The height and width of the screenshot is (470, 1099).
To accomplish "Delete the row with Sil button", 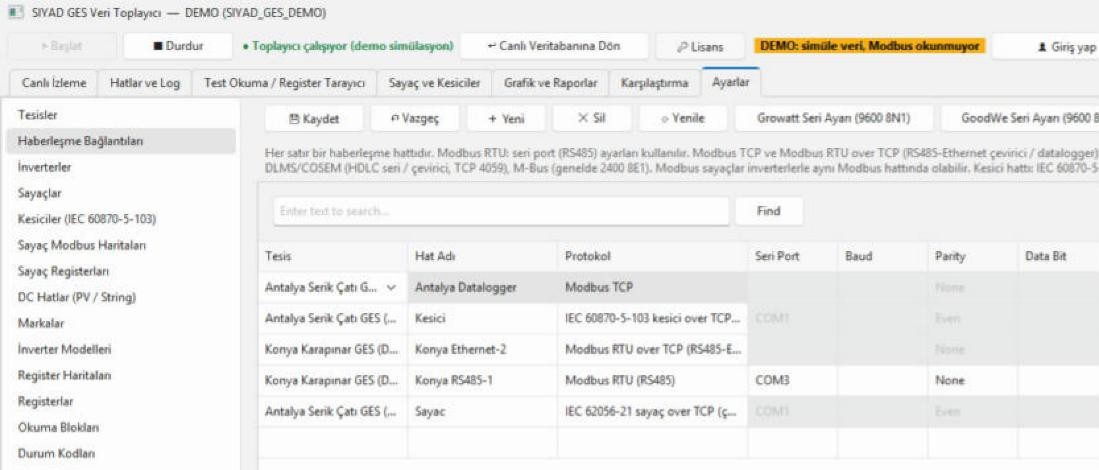I will tap(592, 118).
